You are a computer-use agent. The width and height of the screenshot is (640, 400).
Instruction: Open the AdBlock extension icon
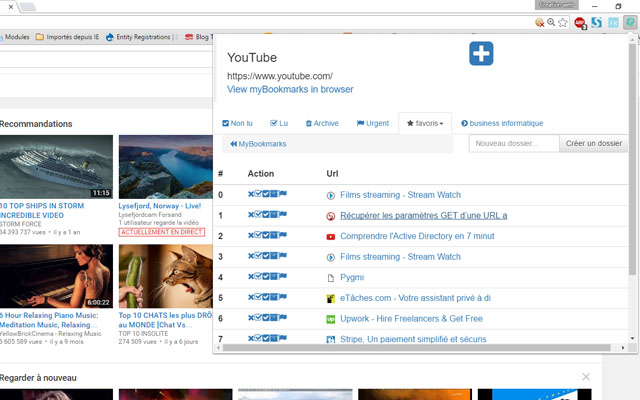click(x=580, y=23)
